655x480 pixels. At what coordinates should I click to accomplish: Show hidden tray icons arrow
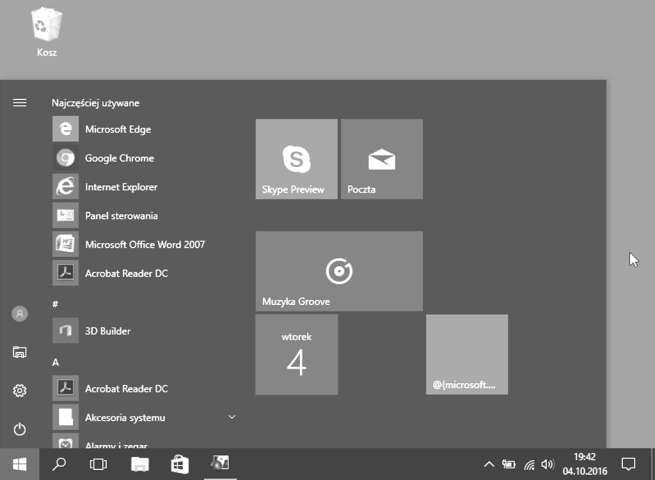(x=489, y=464)
